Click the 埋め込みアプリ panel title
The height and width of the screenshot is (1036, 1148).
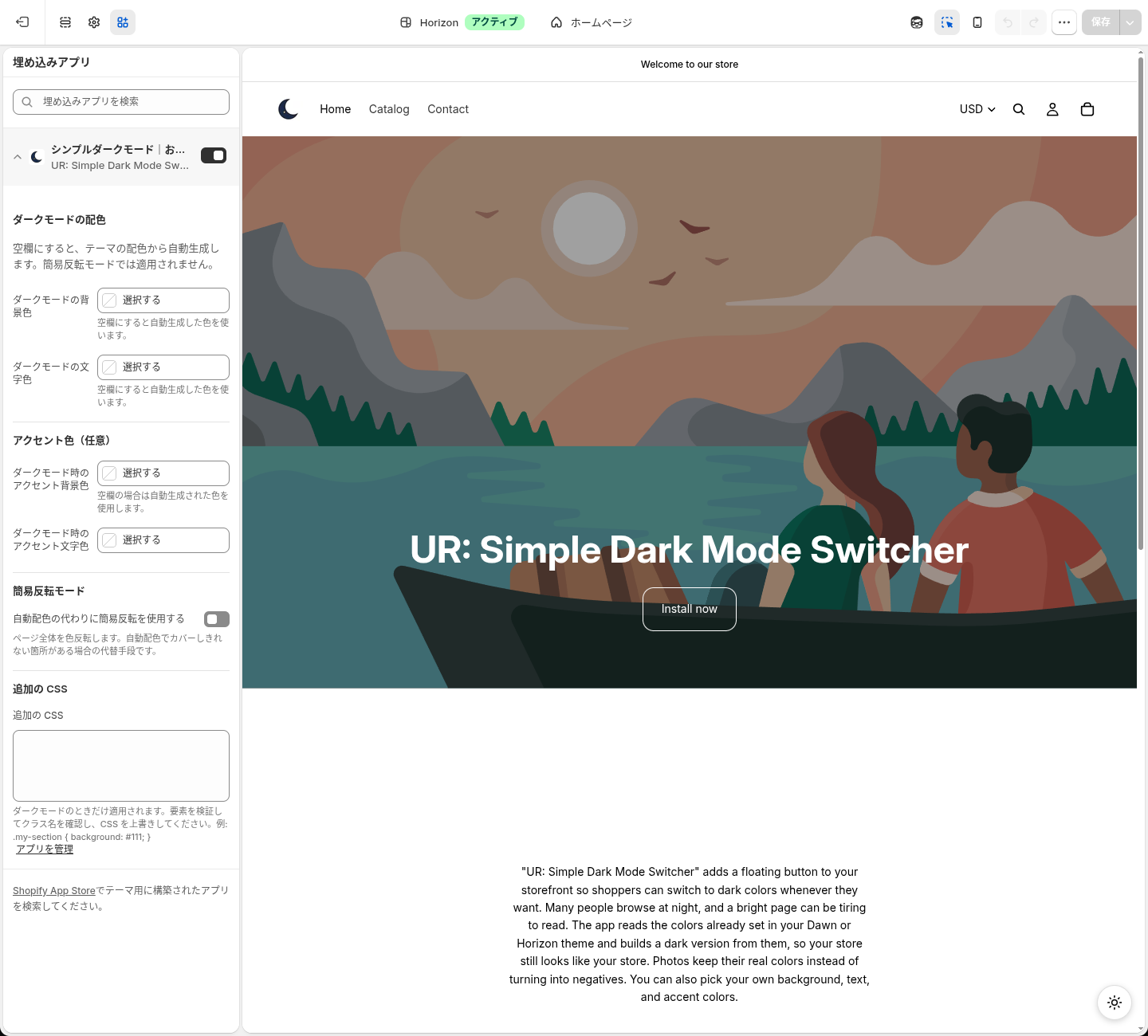click(51, 62)
